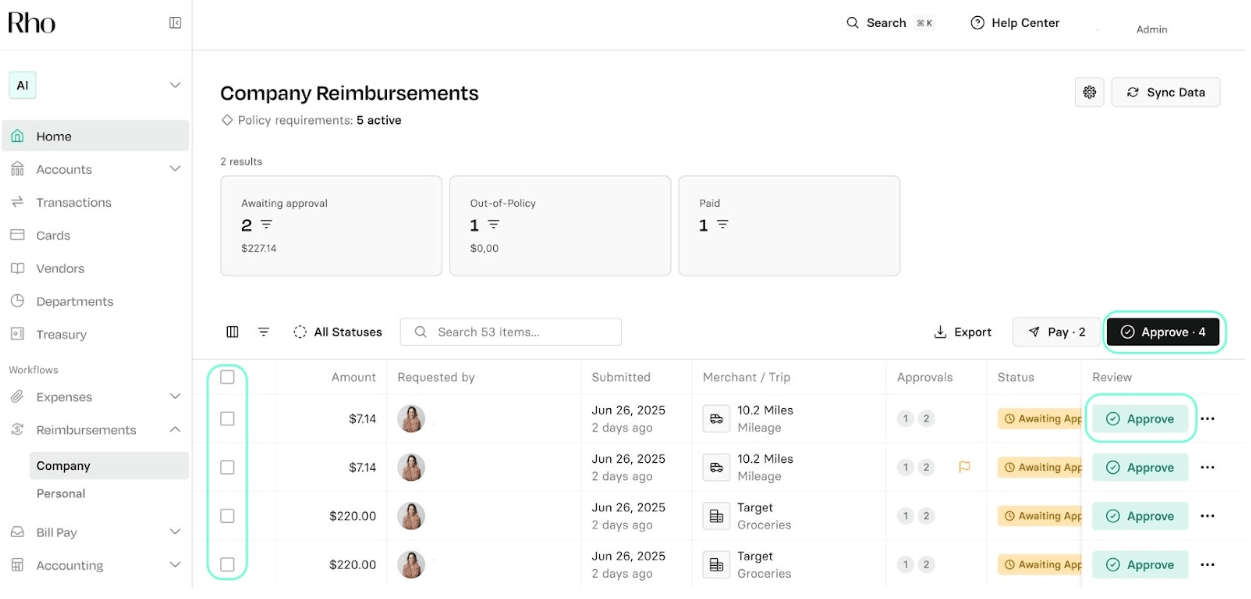Collapse the sidebar using the panel icon

click(x=175, y=23)
